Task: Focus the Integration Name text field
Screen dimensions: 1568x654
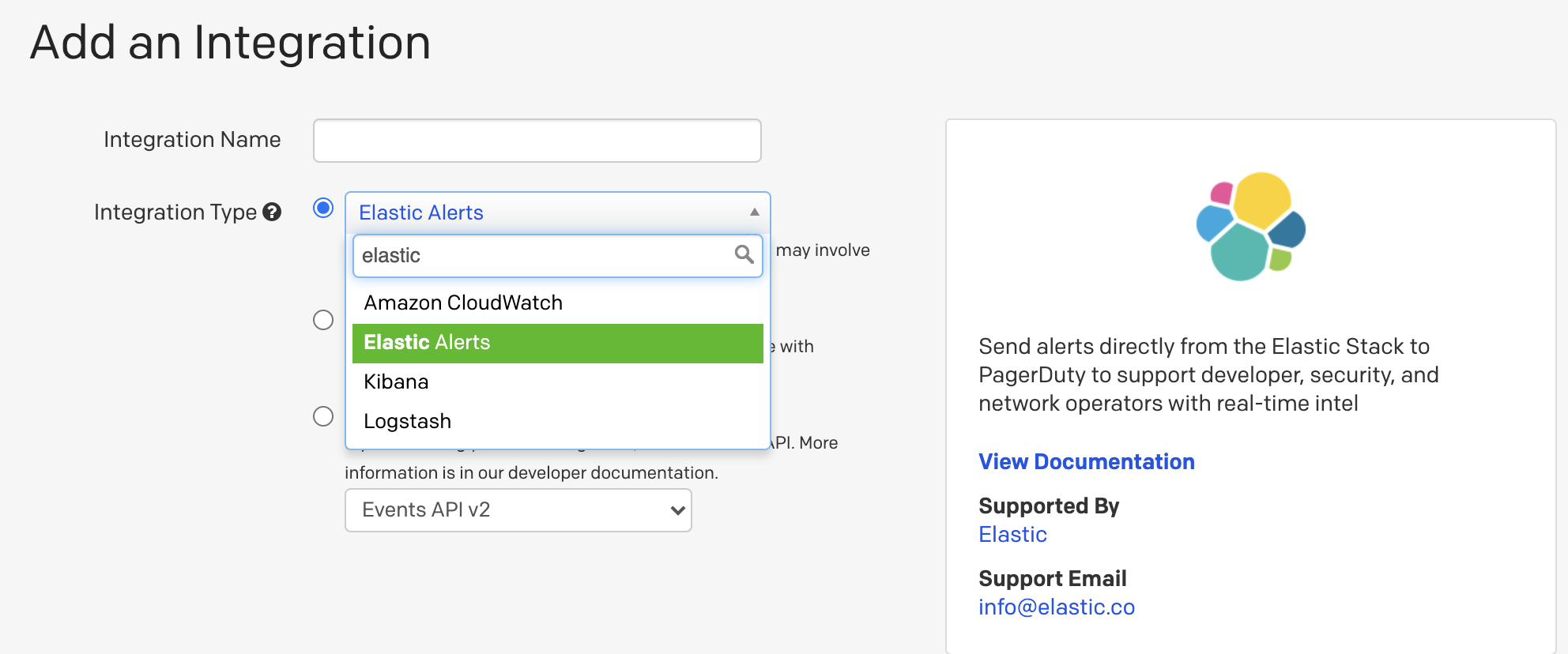Action: click(537, 141)
